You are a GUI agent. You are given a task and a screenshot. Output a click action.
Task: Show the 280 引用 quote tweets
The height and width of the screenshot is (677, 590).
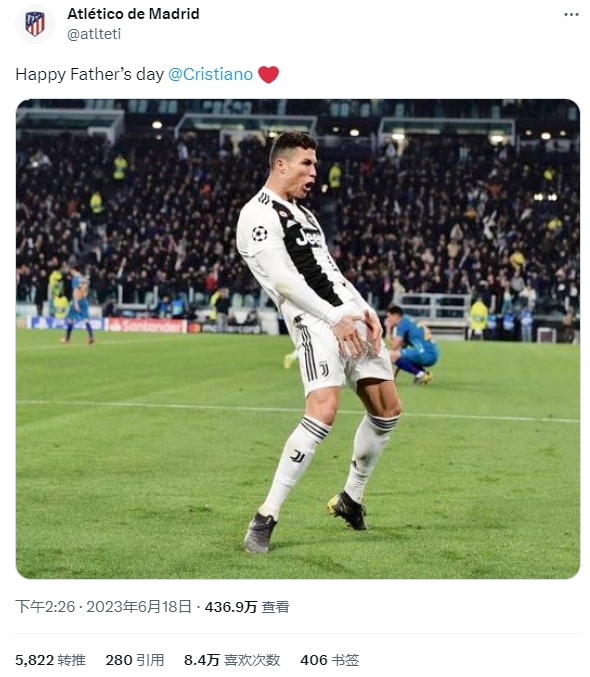click(x=135, y=660)
